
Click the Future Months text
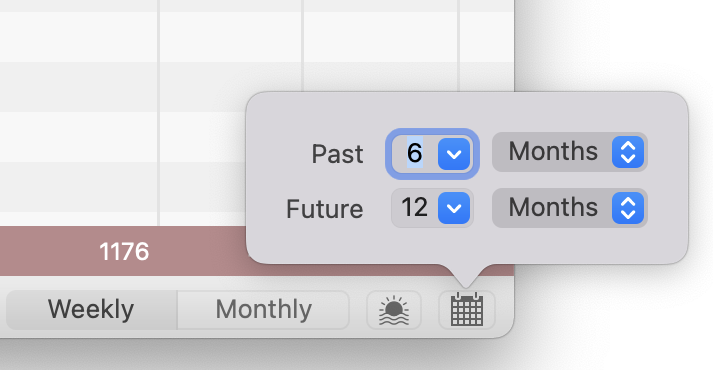pyautogui.click(x=553, y=207)
